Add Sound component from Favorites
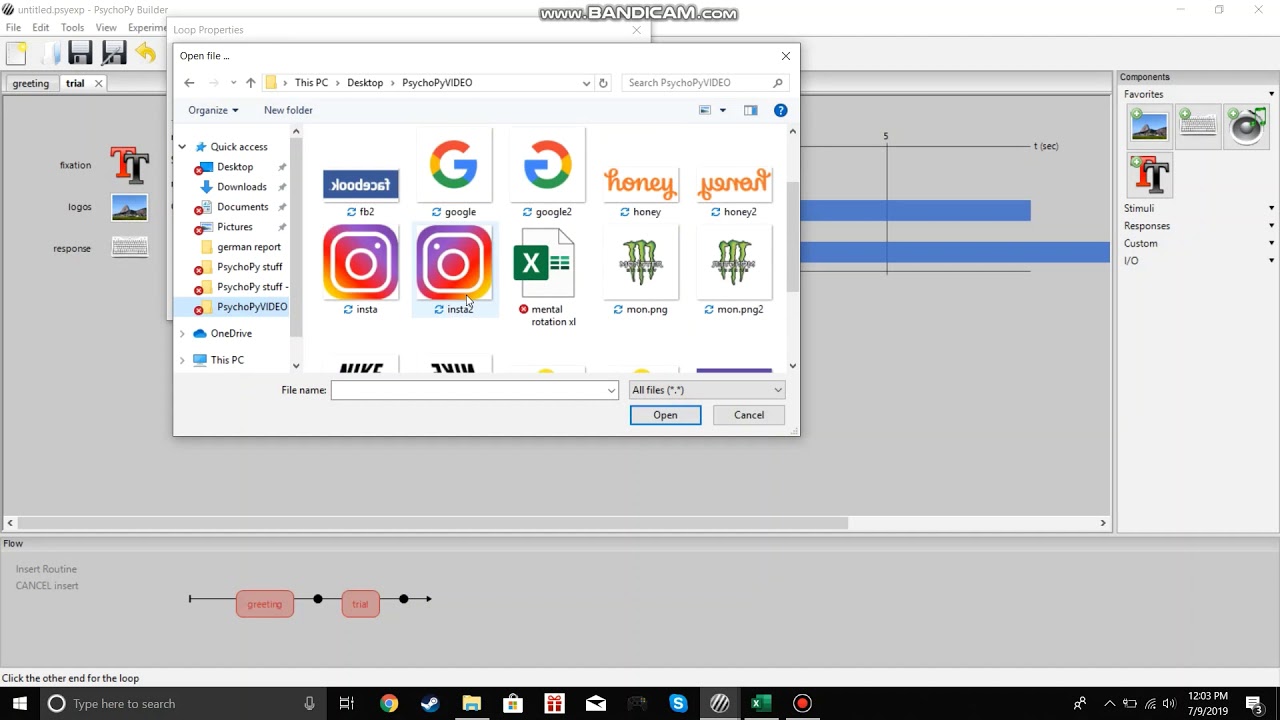Screen dimensions: 1280x720 click(1247, 126)
